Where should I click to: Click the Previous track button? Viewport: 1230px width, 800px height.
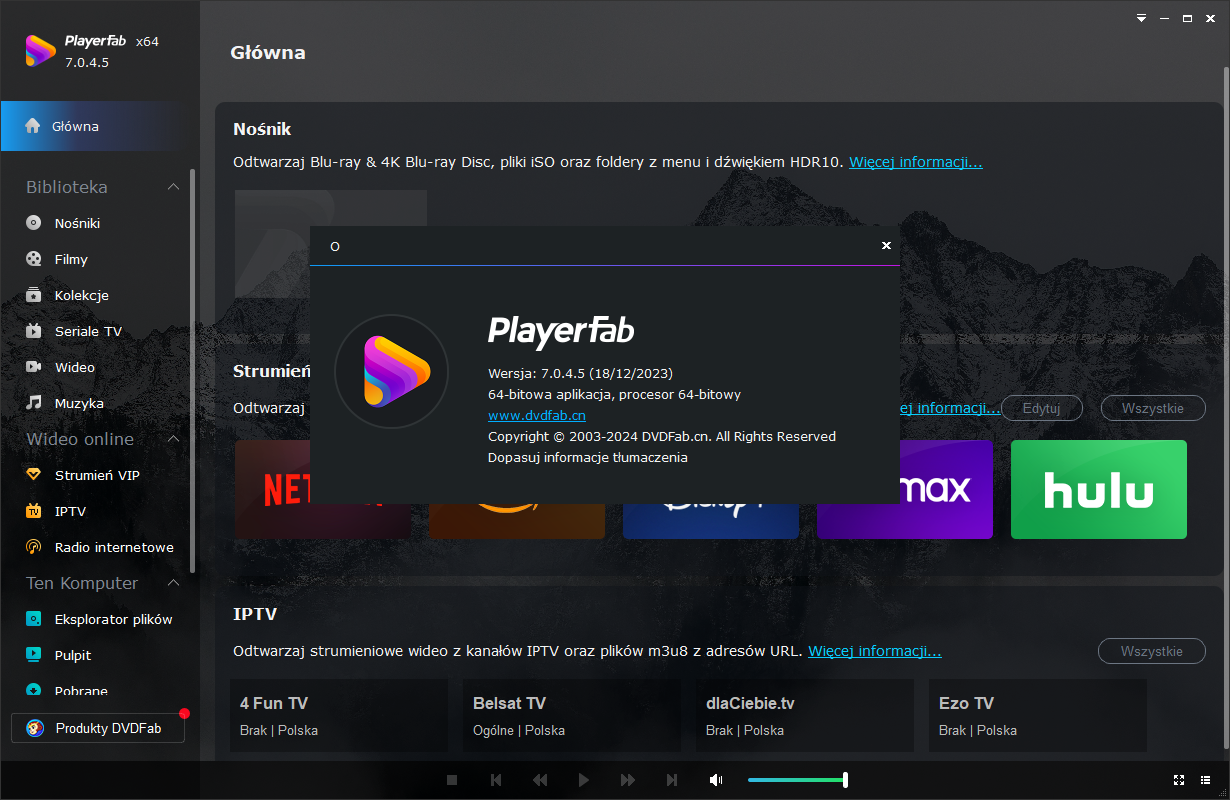[x=496, y=780]
